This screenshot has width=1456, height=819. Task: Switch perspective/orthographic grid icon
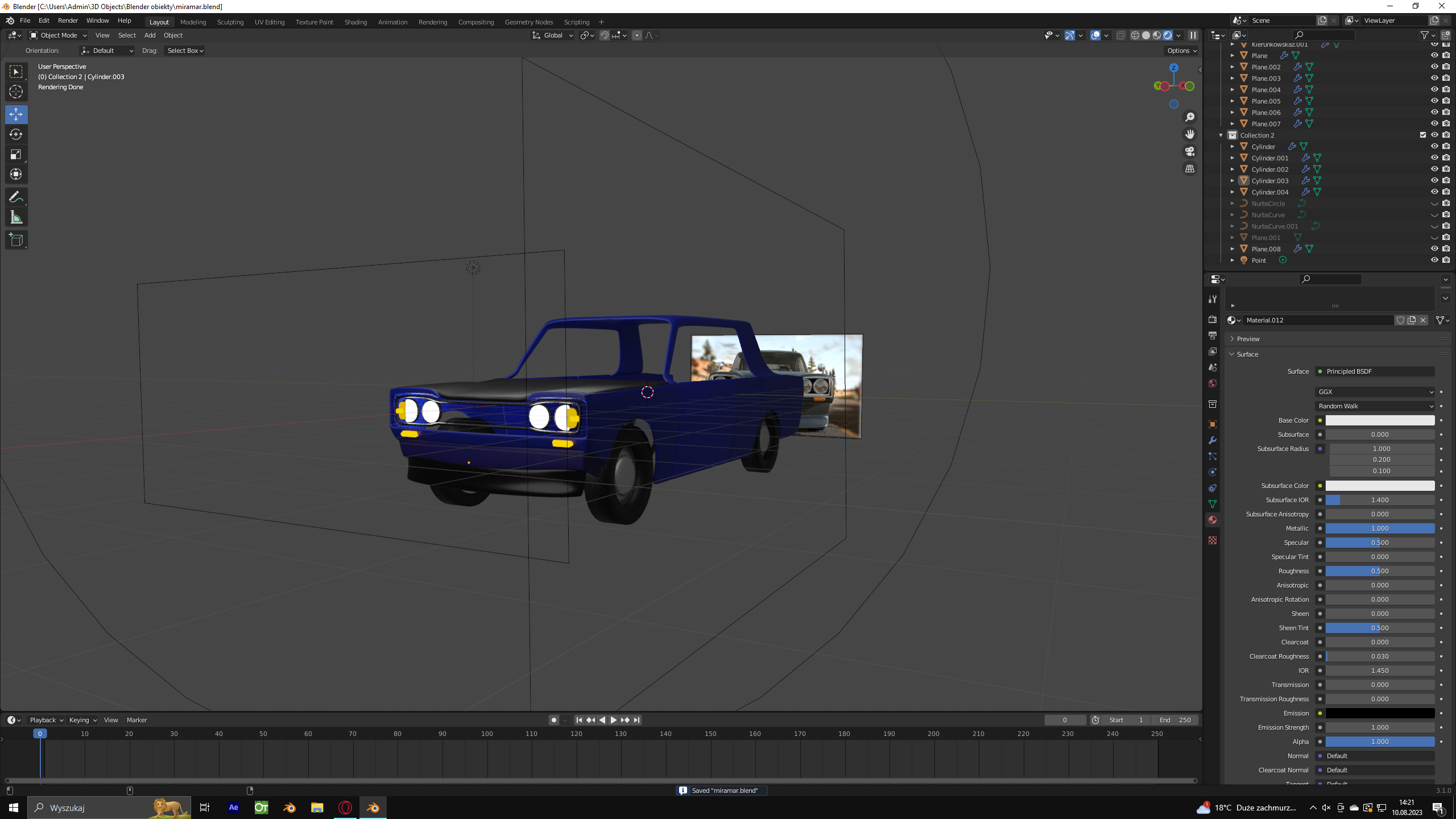coord(1190,168)
